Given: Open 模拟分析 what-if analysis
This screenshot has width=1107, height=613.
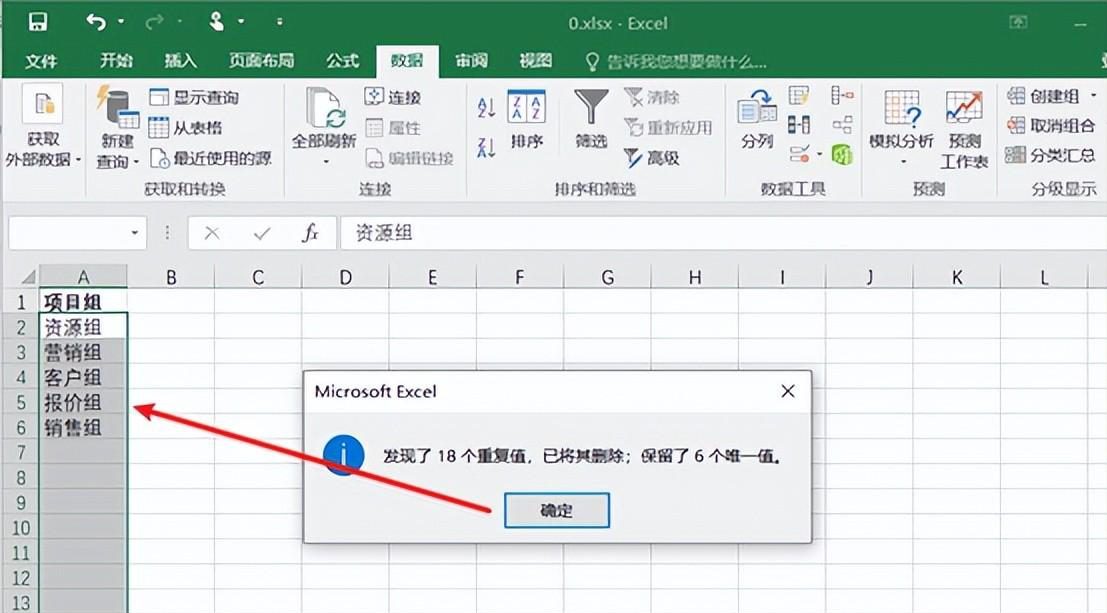Looking at the screenshot, I should (902, 127).
